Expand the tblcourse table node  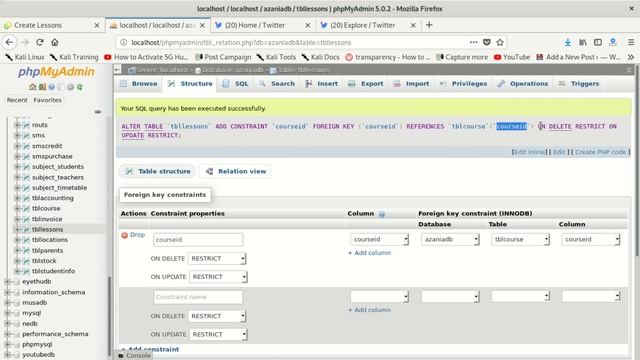pos(17,209)
